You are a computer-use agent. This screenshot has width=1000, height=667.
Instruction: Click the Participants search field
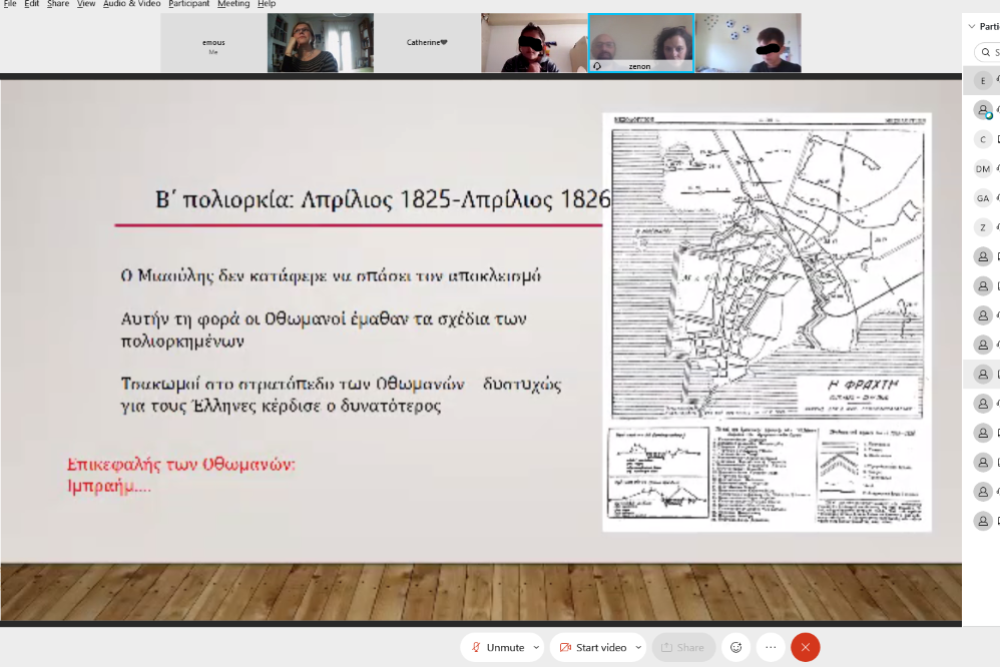coord(990,50)
